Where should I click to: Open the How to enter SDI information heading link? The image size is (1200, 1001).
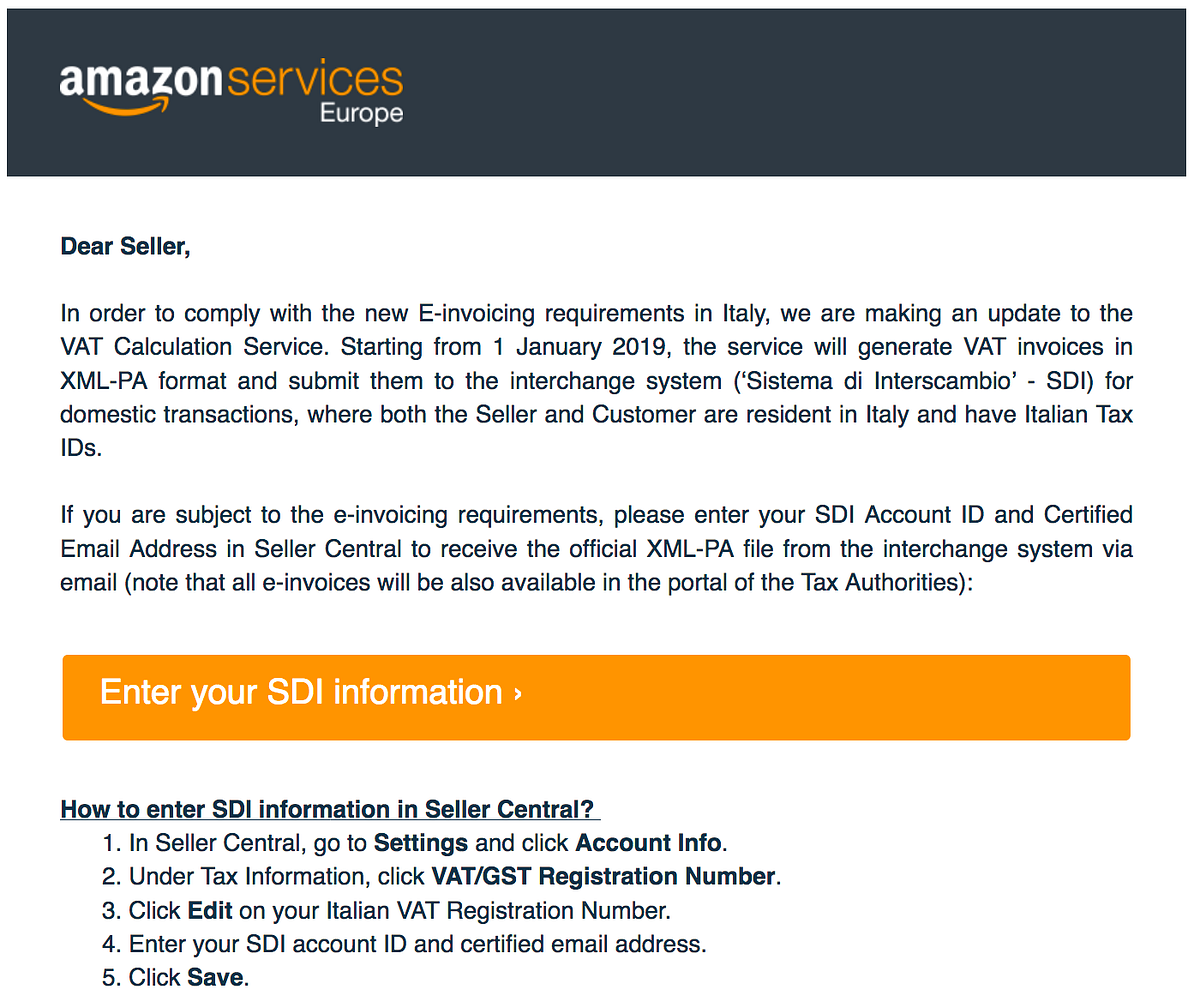pos(328,809)
